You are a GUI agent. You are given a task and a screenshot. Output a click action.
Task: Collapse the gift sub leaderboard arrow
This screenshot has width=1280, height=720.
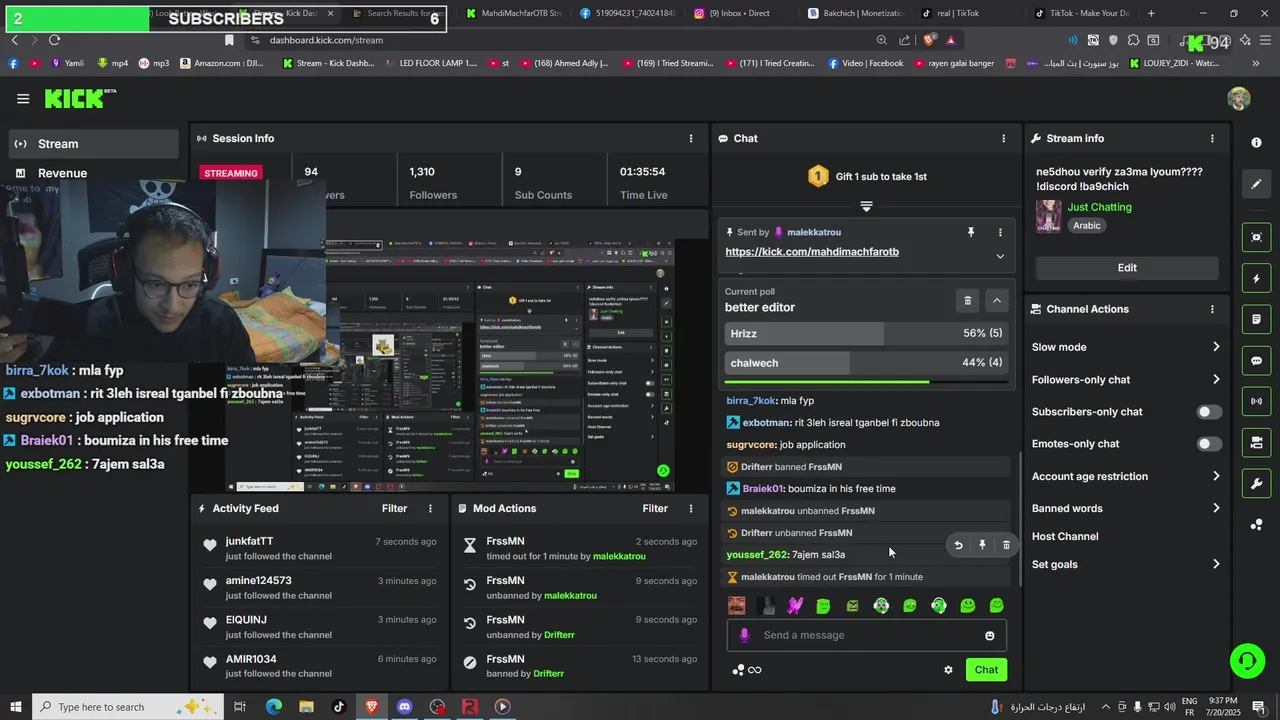click(866, 206)
